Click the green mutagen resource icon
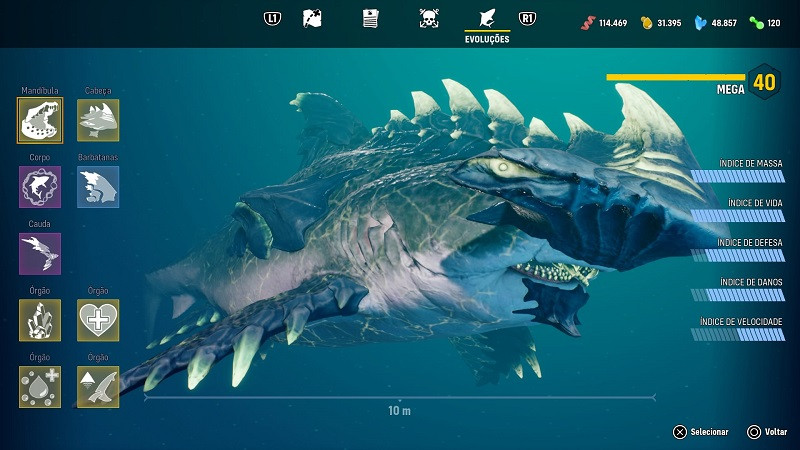 (756, 23)
